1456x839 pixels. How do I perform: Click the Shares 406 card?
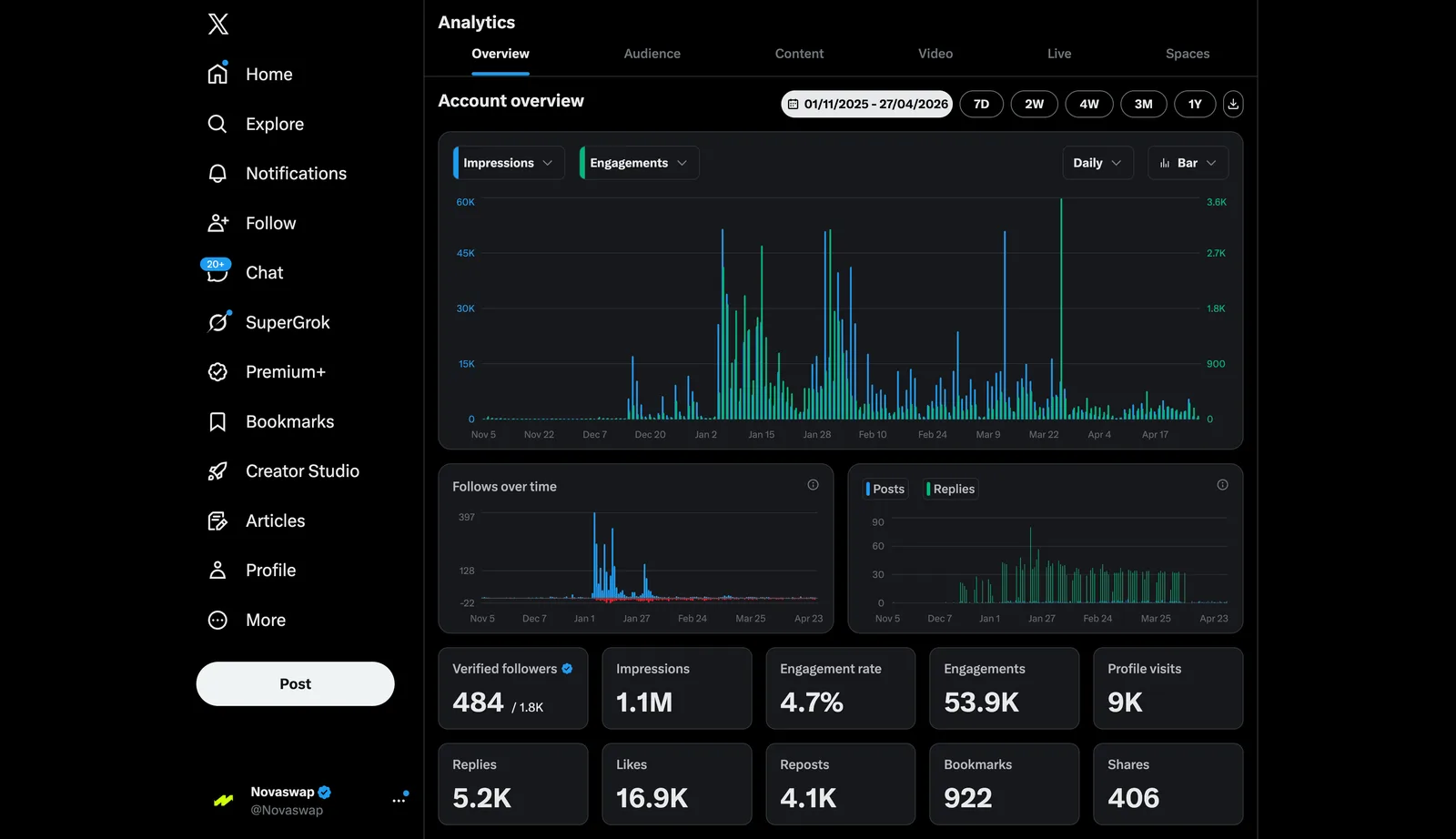(x=1168, y=784)
